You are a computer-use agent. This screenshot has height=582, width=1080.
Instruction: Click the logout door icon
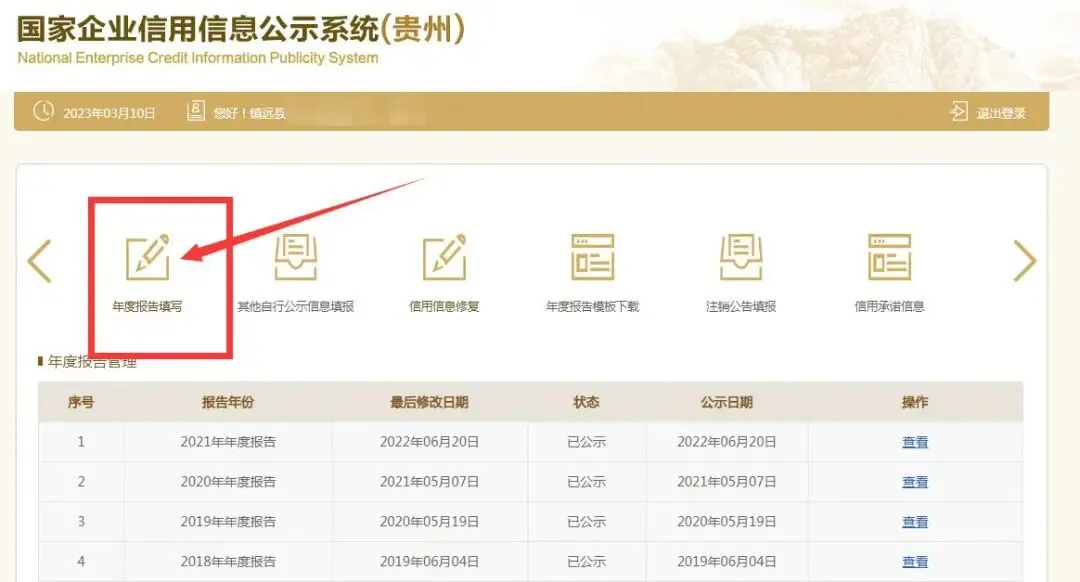[x=961, y=112]
